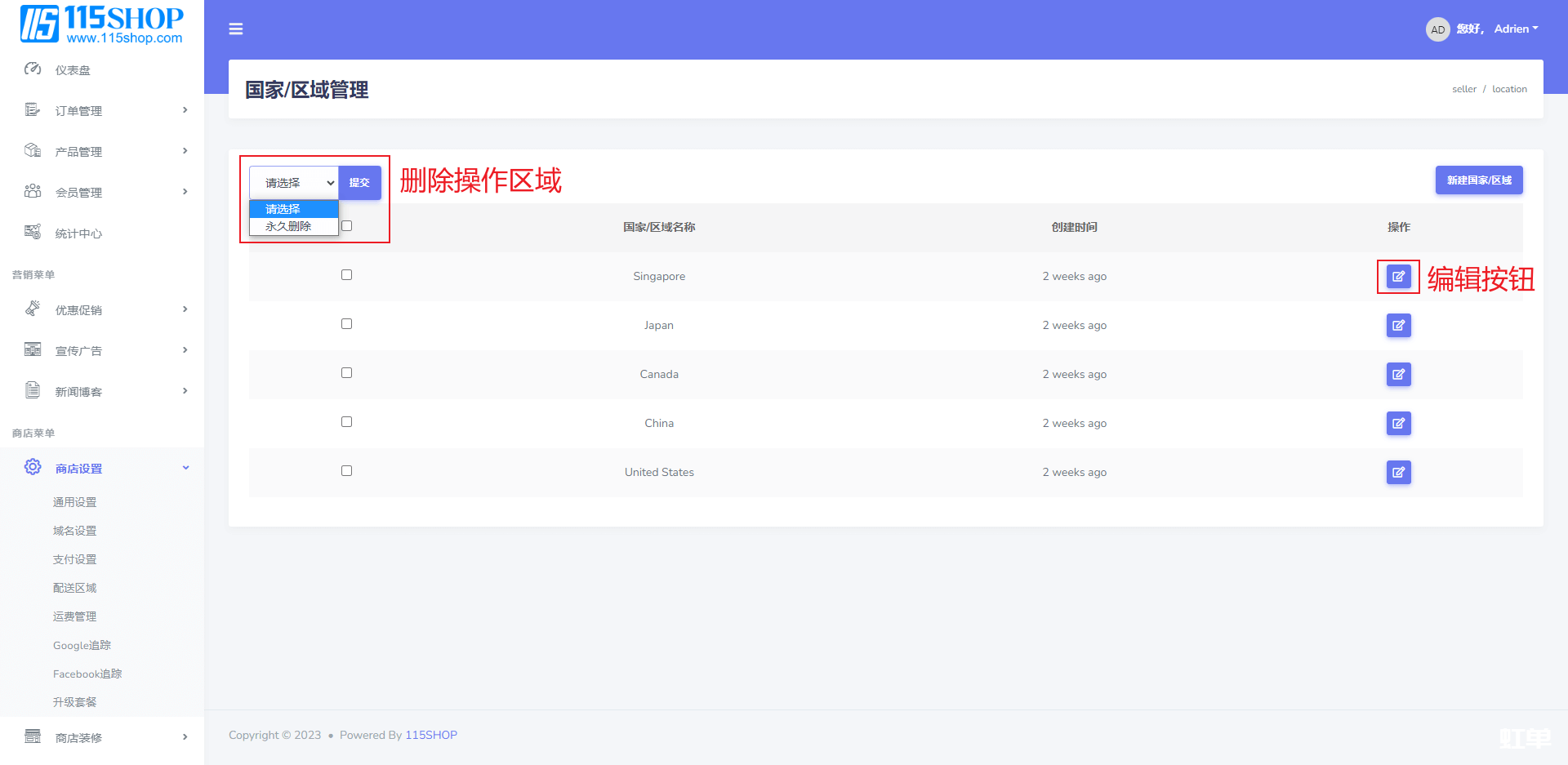Image resolution: width=1568 pixels, height=765 pixels.
Task: Click the dashboard gauge icon
Action: coord(33,69)
